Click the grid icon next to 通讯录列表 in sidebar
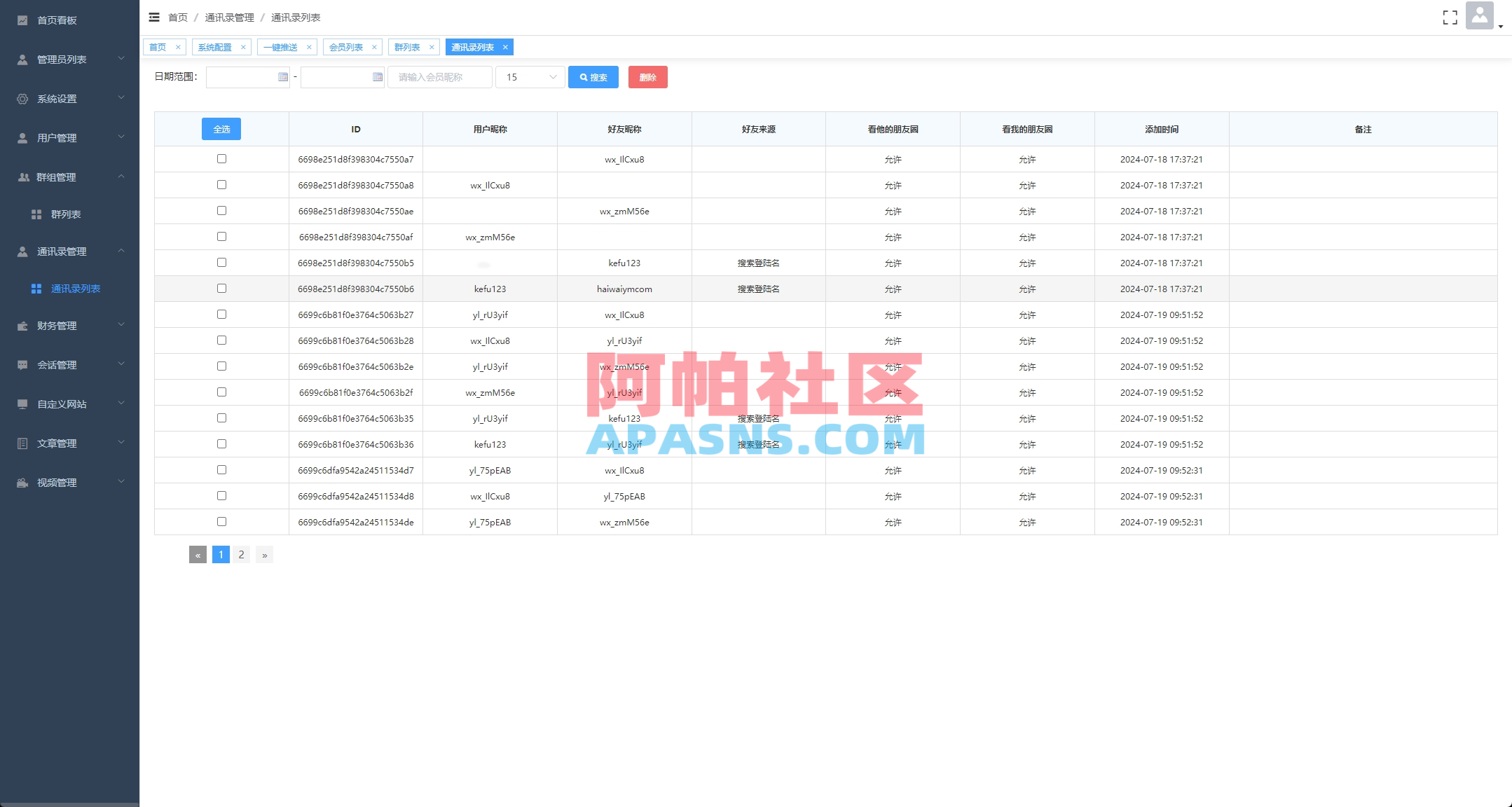This screenshot has height=807, width=1512. [37, 288]
